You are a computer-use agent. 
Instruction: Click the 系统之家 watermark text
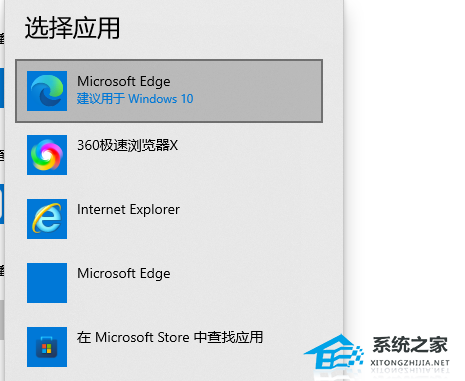point(410,344)
